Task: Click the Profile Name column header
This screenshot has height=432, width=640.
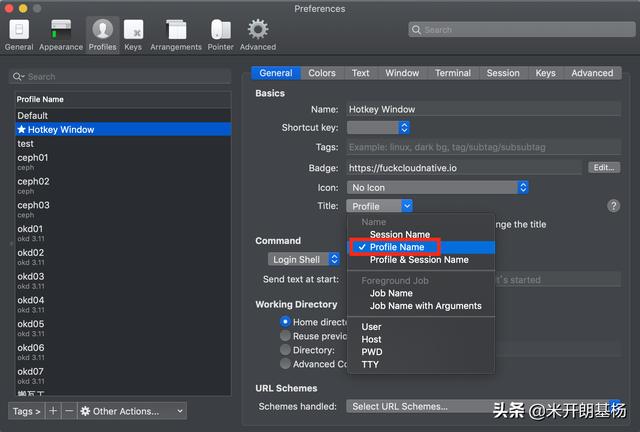Action: [x=123, y=99]
